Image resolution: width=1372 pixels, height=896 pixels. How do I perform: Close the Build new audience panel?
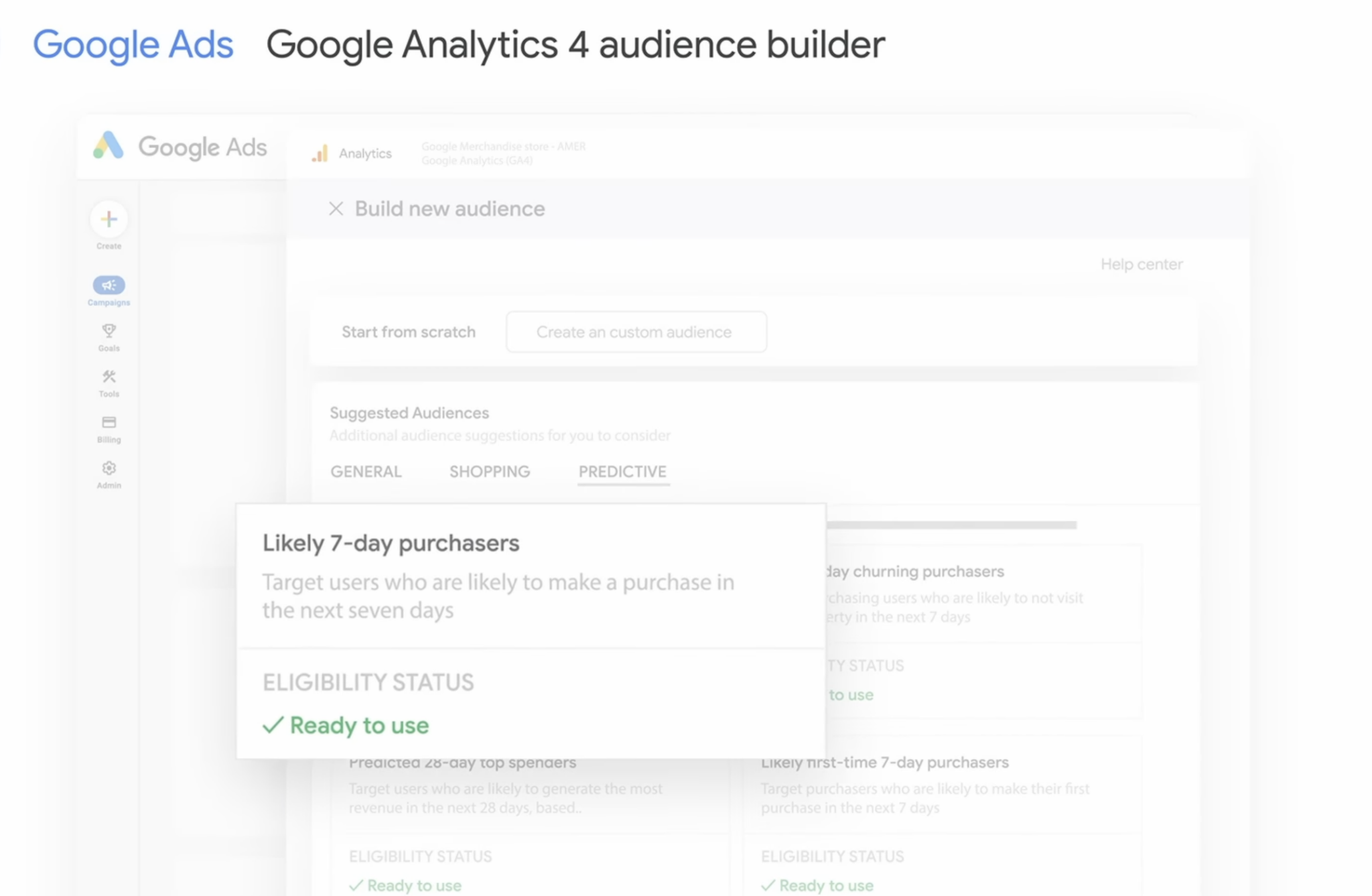click(x=336, y=208)
